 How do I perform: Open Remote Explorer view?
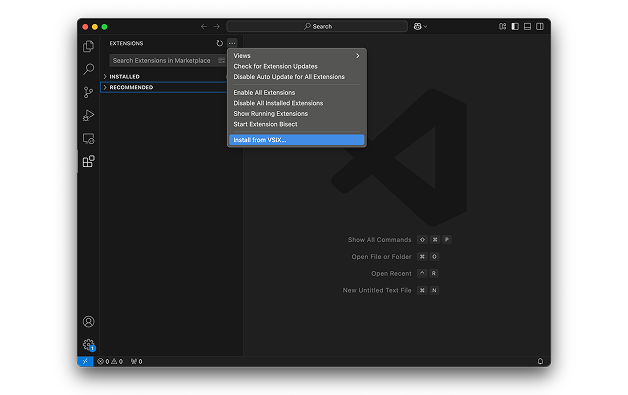pyautogui.click(x=88, y=139)
